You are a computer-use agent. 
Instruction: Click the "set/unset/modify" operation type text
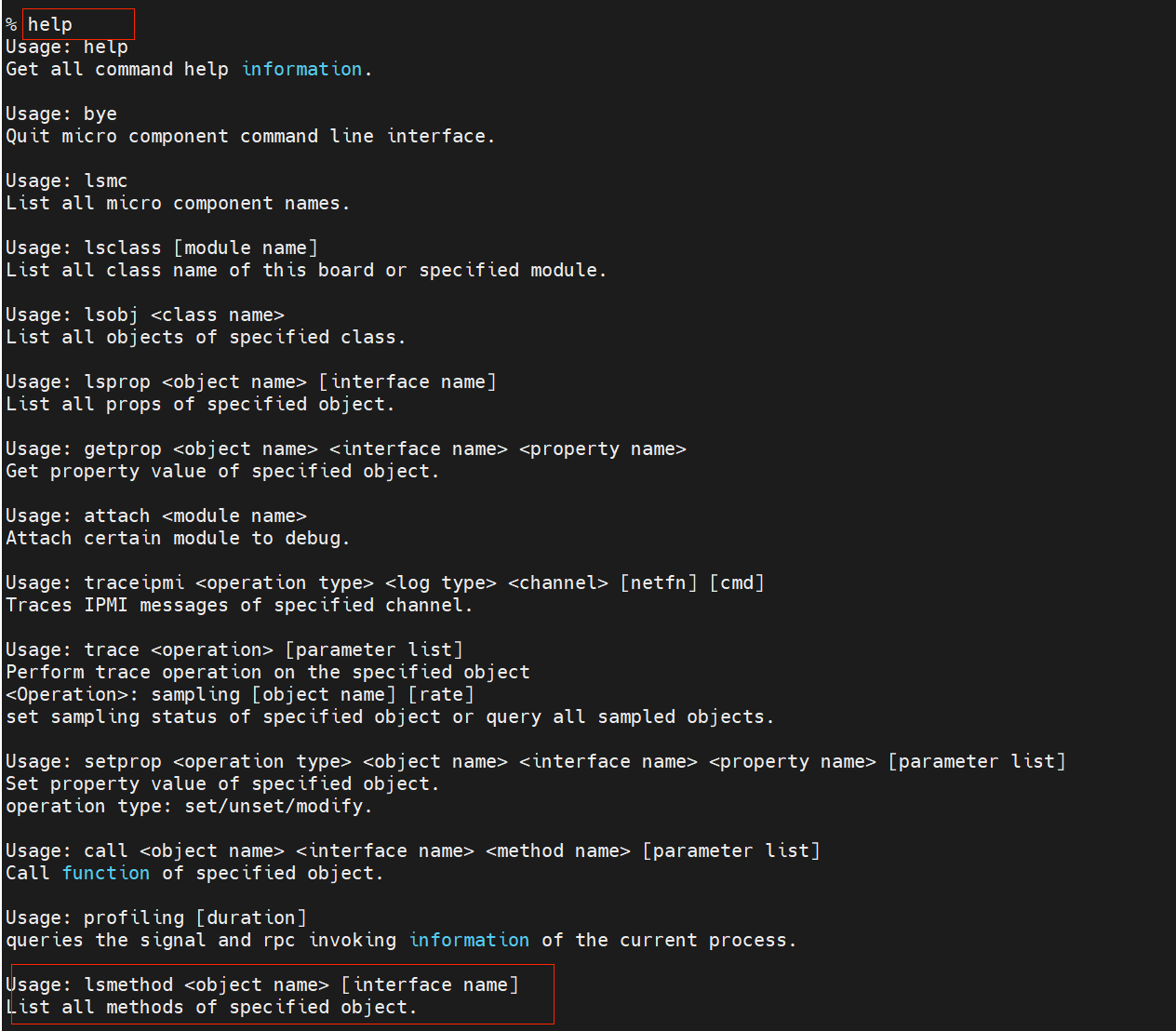274,807
